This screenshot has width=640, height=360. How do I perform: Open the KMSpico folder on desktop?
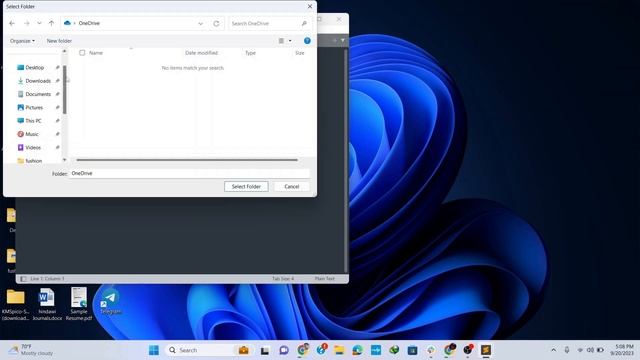tap(16, 304)
